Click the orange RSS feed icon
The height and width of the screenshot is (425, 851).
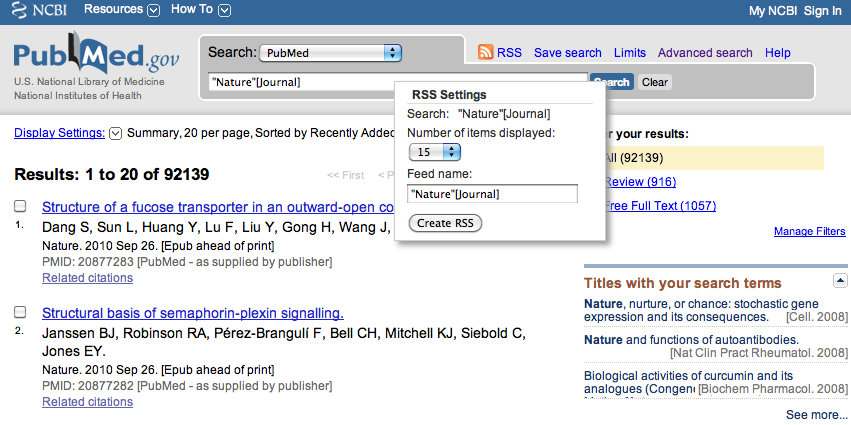486,52
